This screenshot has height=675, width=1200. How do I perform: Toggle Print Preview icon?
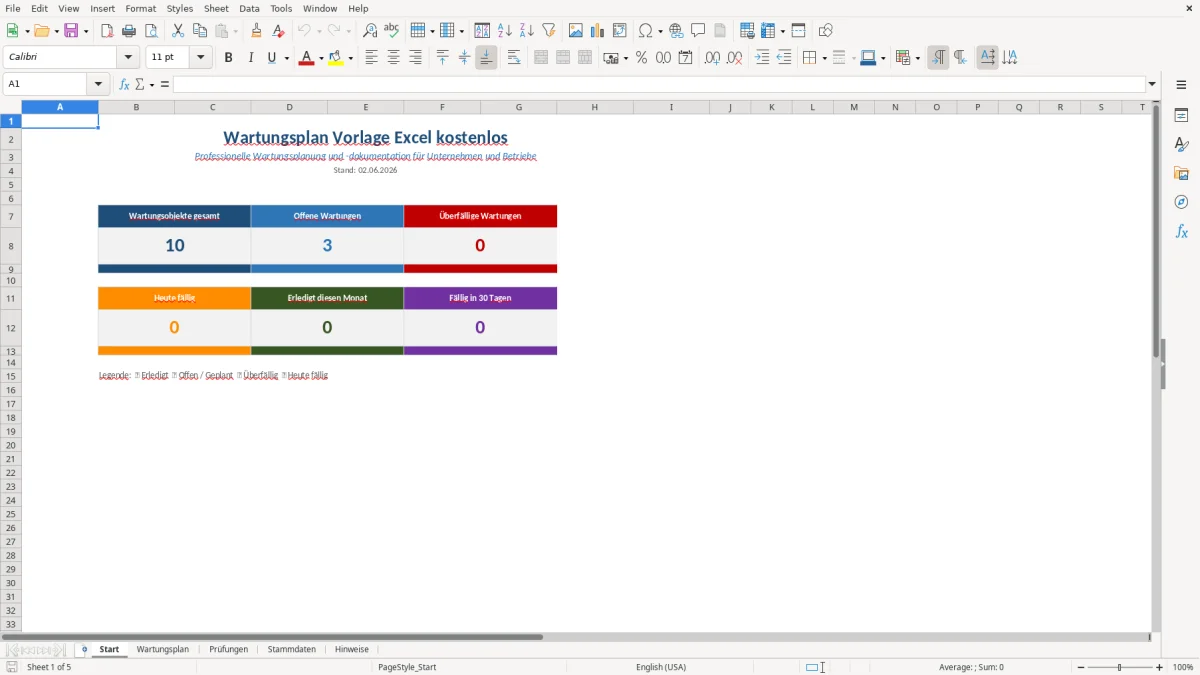click(x=151, y=31)
